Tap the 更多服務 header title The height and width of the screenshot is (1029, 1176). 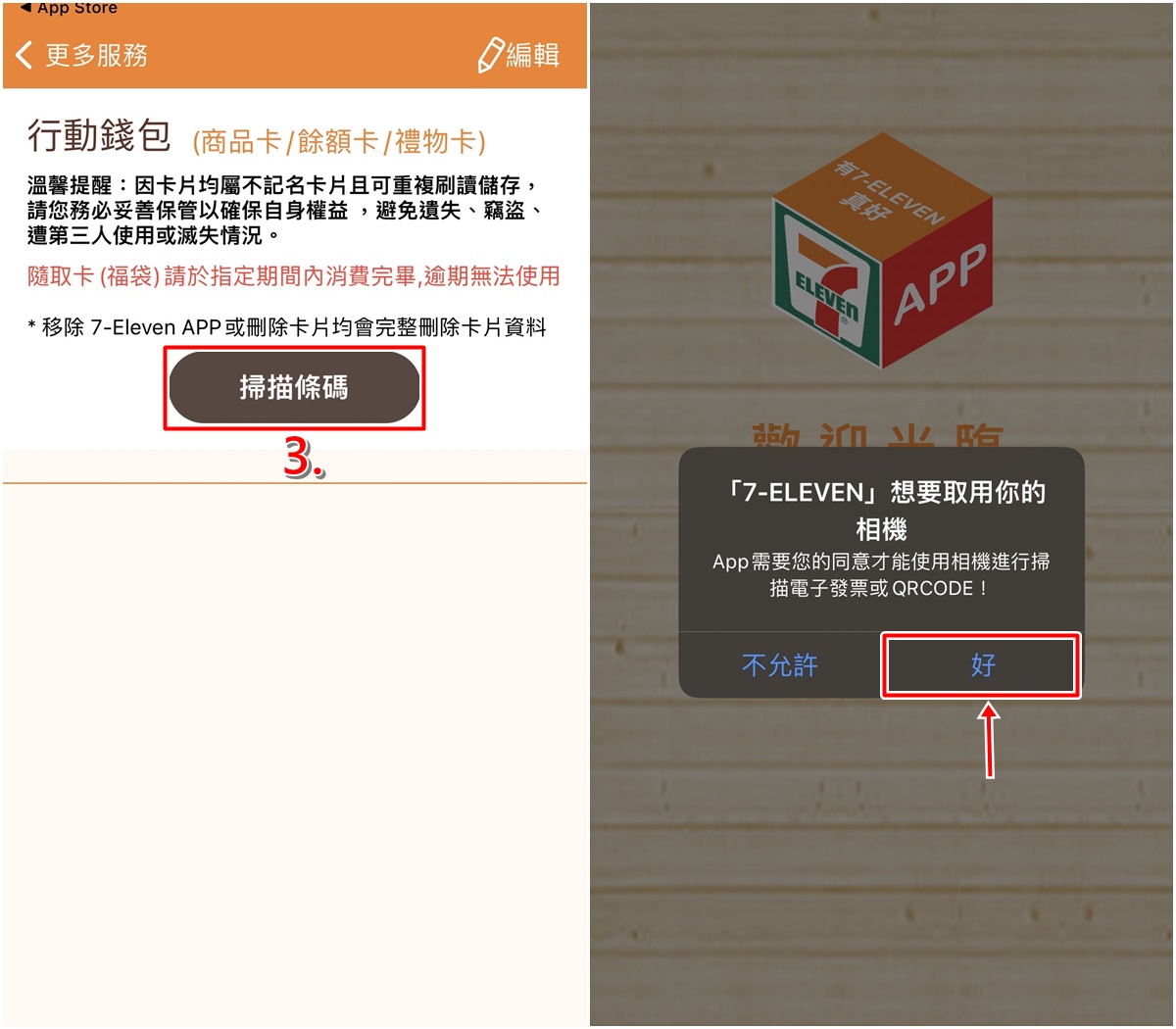(96, 55)
